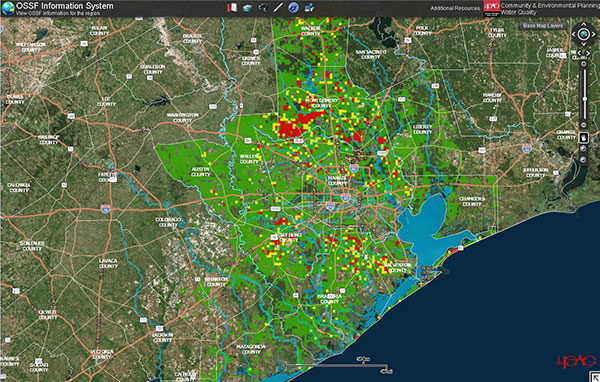Select the pencil draw tool
Screen dimensions: 600x382
[x=278, y=7]
